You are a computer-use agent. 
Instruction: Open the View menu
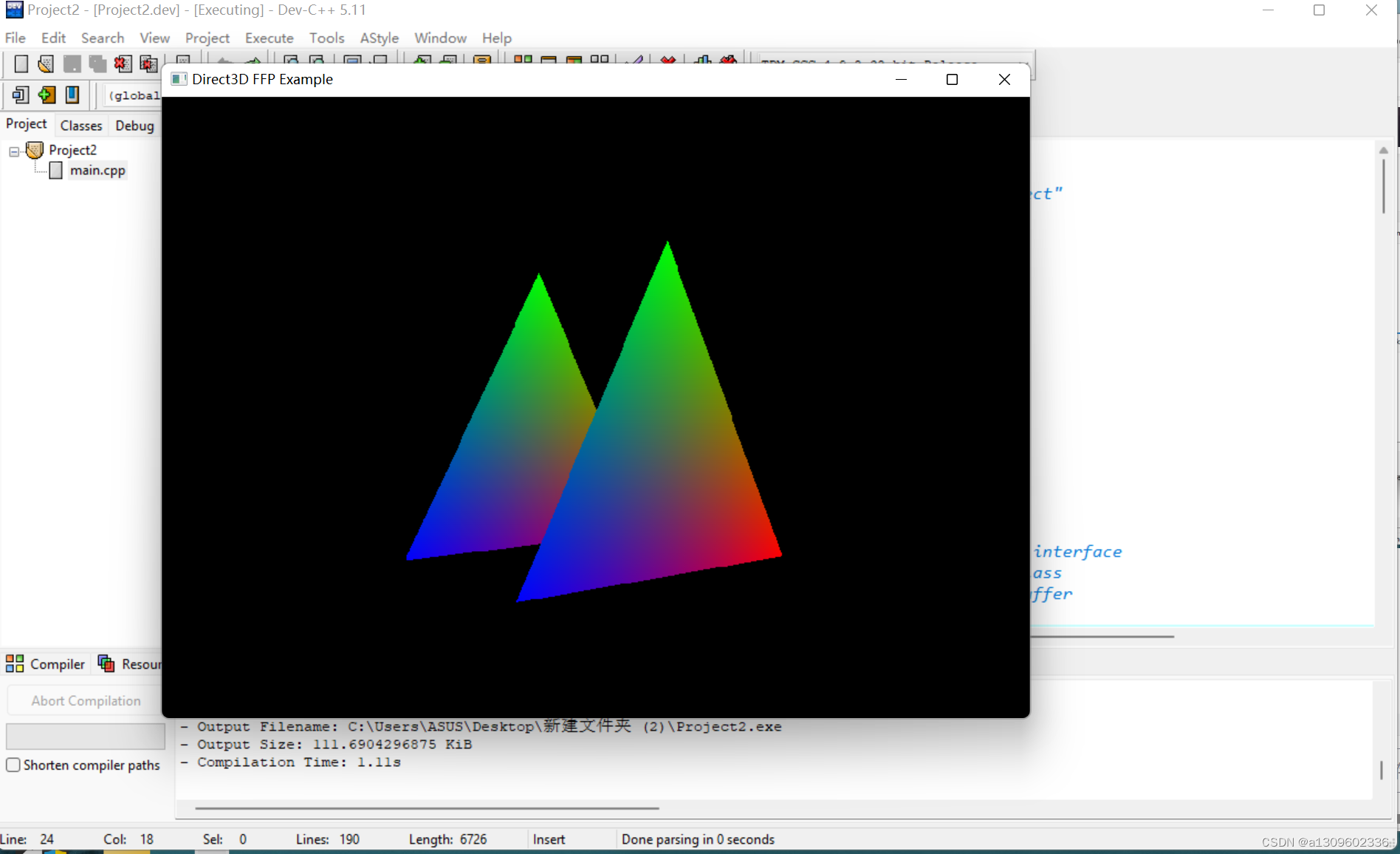(x=154, y=38)
